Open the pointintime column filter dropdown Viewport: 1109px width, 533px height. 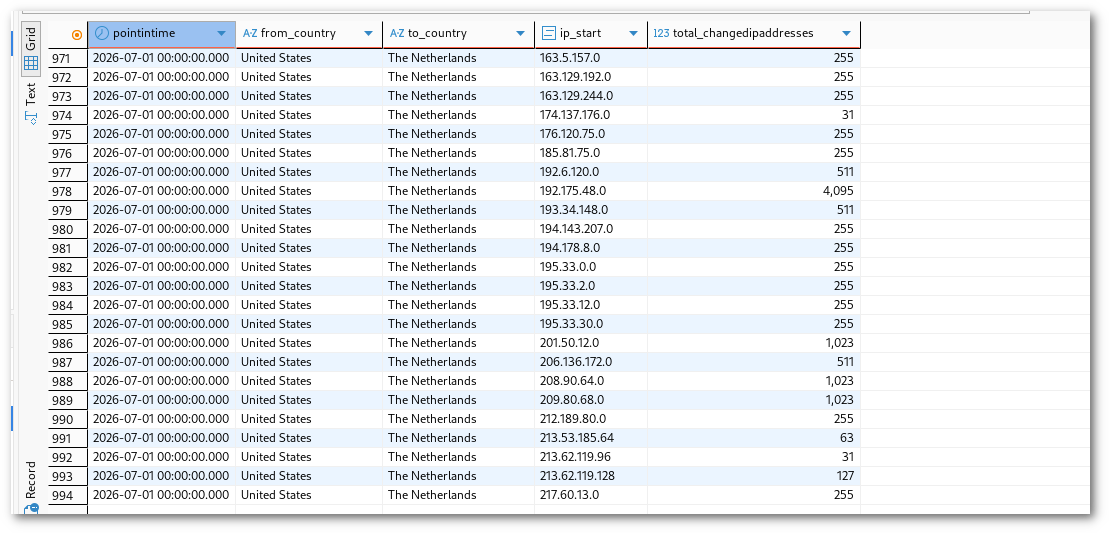pyautogui.click(x=221, y=34)
